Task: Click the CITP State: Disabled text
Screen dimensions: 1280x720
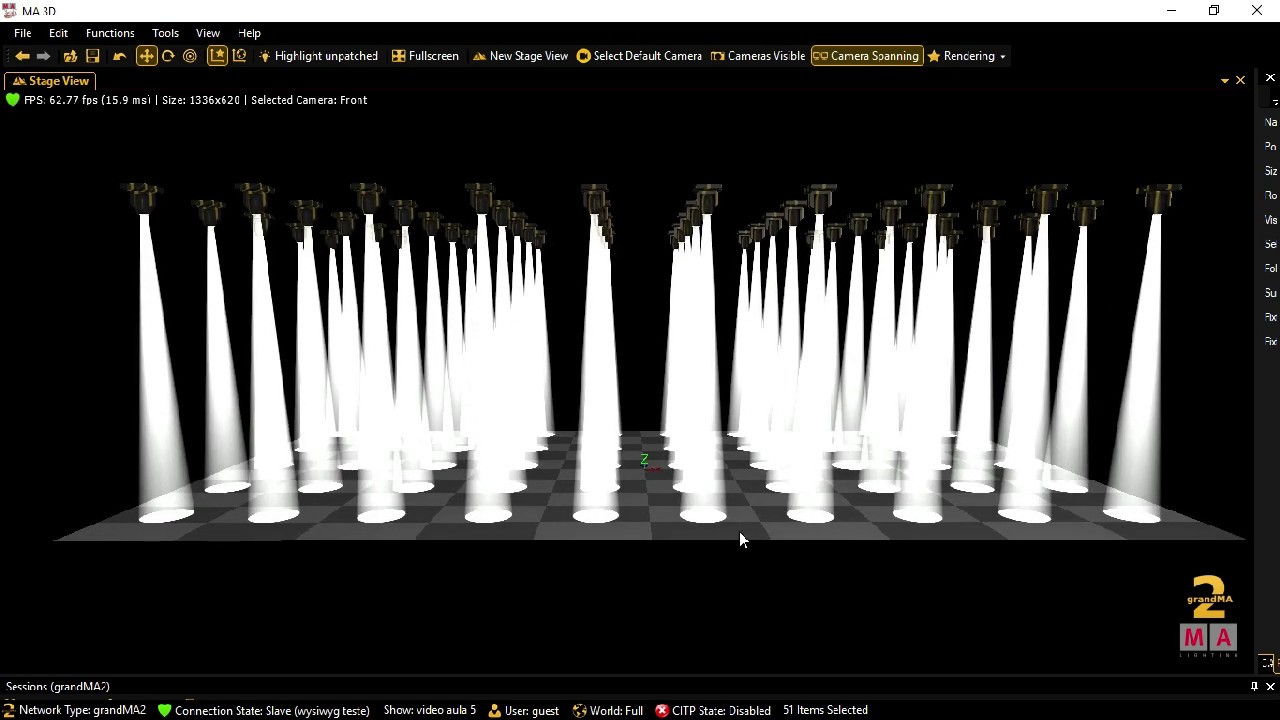Action: (721, 711)
